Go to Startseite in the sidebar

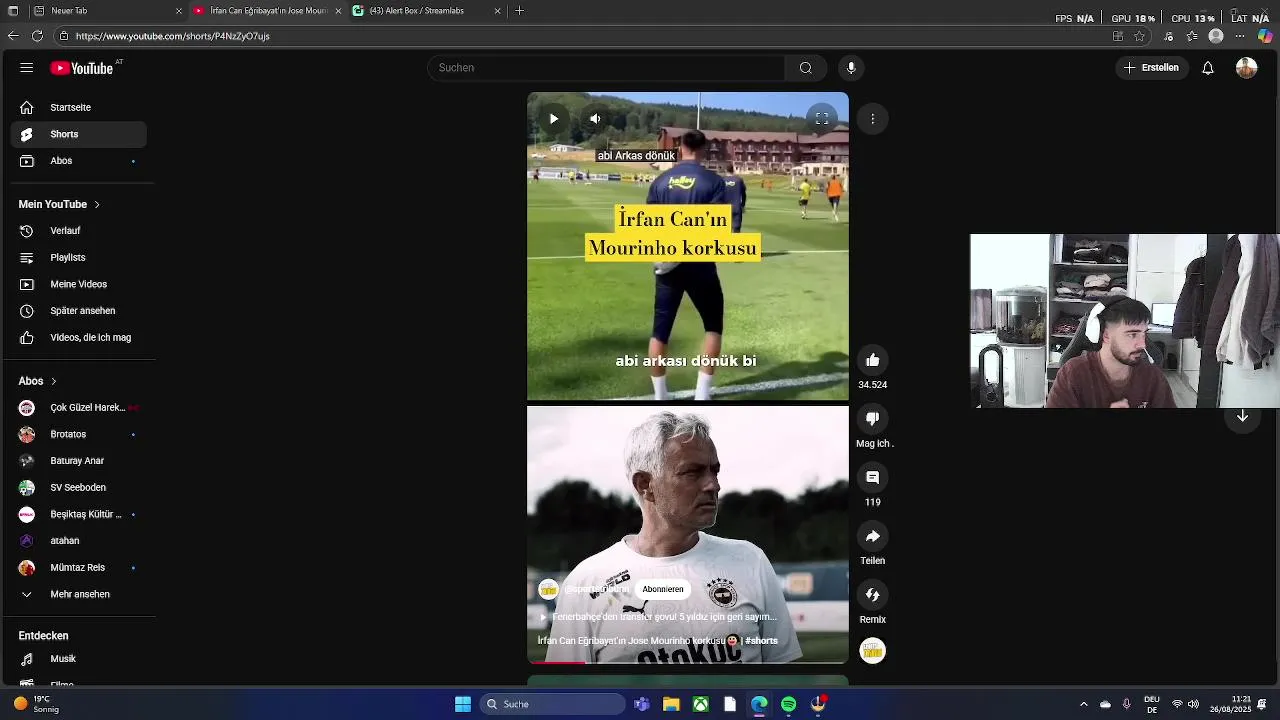[79, 107]
